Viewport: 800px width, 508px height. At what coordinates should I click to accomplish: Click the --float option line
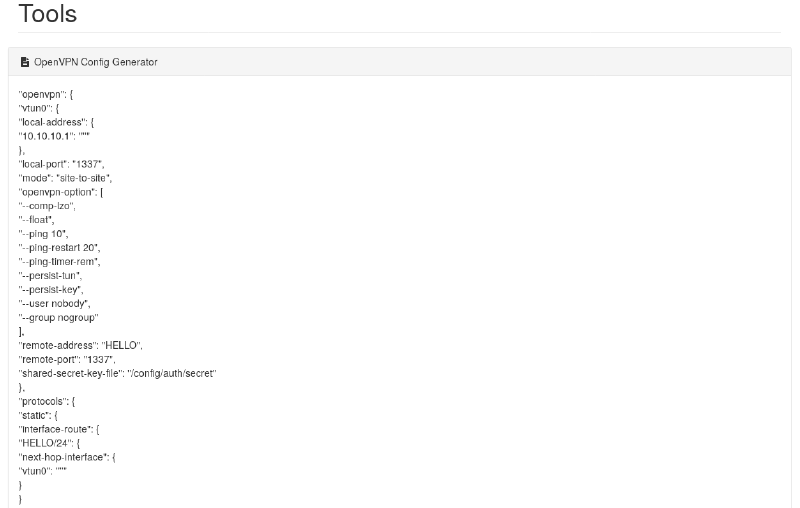pos(37,219)
